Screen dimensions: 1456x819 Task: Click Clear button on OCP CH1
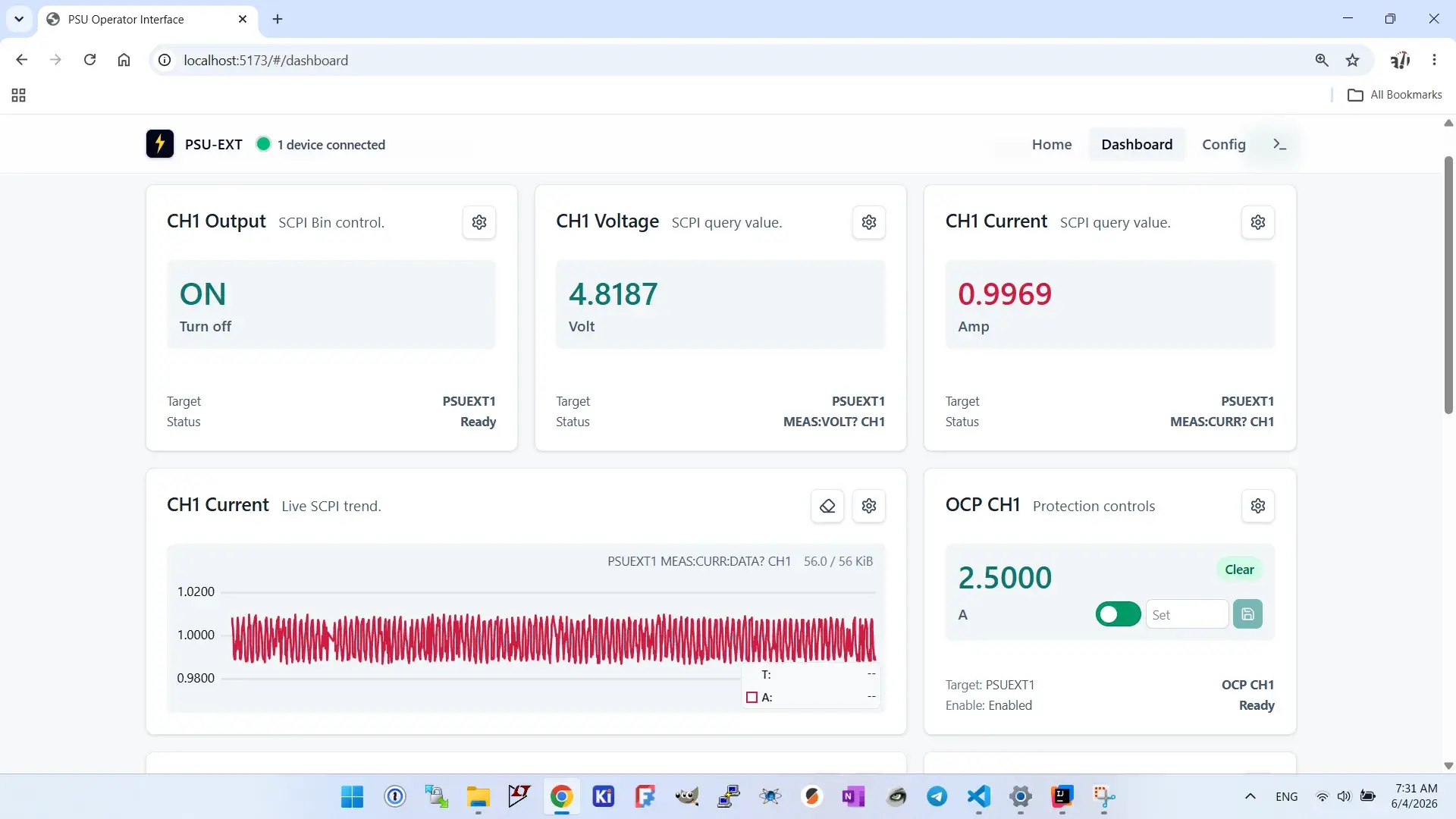coord(1239,570)
